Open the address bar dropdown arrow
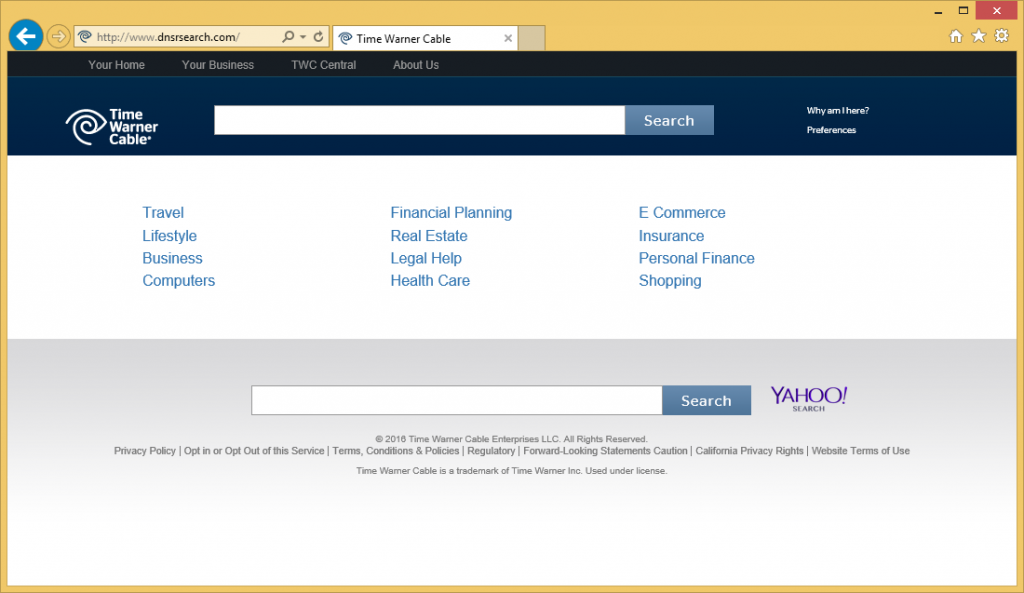Image resolution: width=1024 pixels, height=593 pixels. (303, 37)
